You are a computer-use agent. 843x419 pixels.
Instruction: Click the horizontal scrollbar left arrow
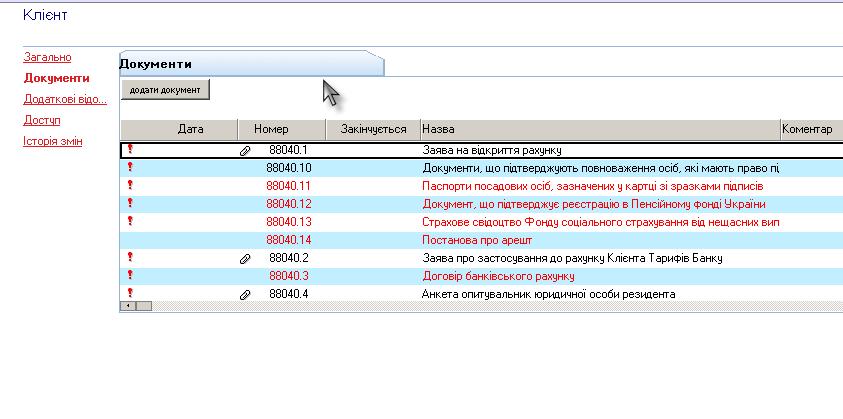click(x=127, y=306)
